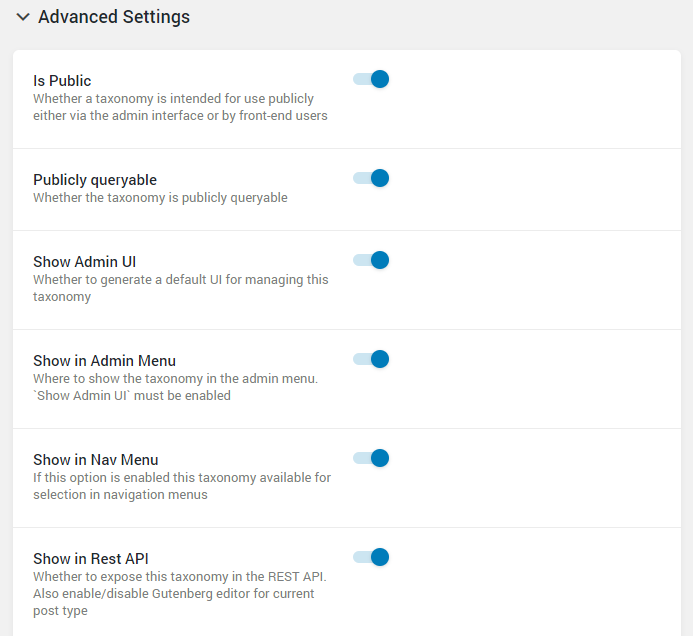Click the Show in Admin Menu label
The image size is (693, 636).
(104, 361)
